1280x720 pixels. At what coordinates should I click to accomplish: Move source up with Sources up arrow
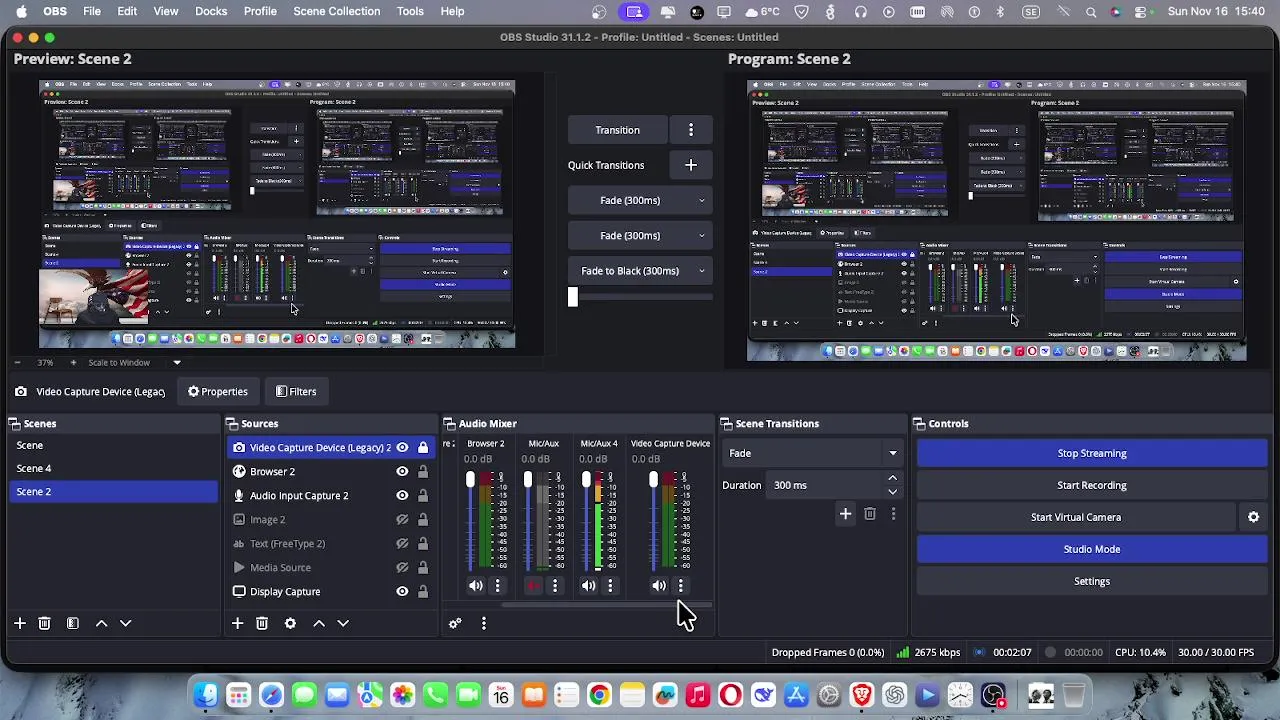click(x=318, y=623)
